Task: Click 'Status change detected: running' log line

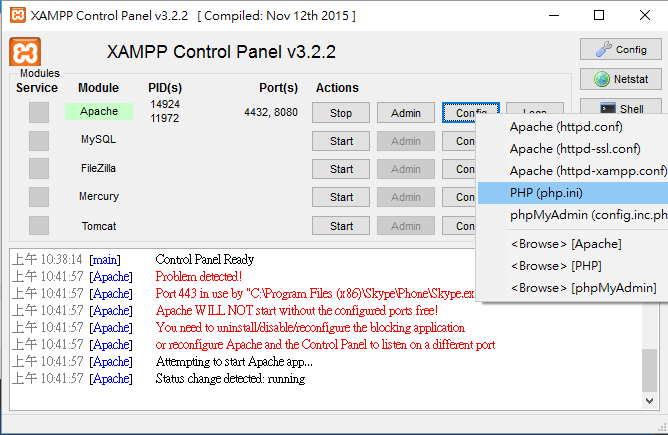Action: pos(230,379)
